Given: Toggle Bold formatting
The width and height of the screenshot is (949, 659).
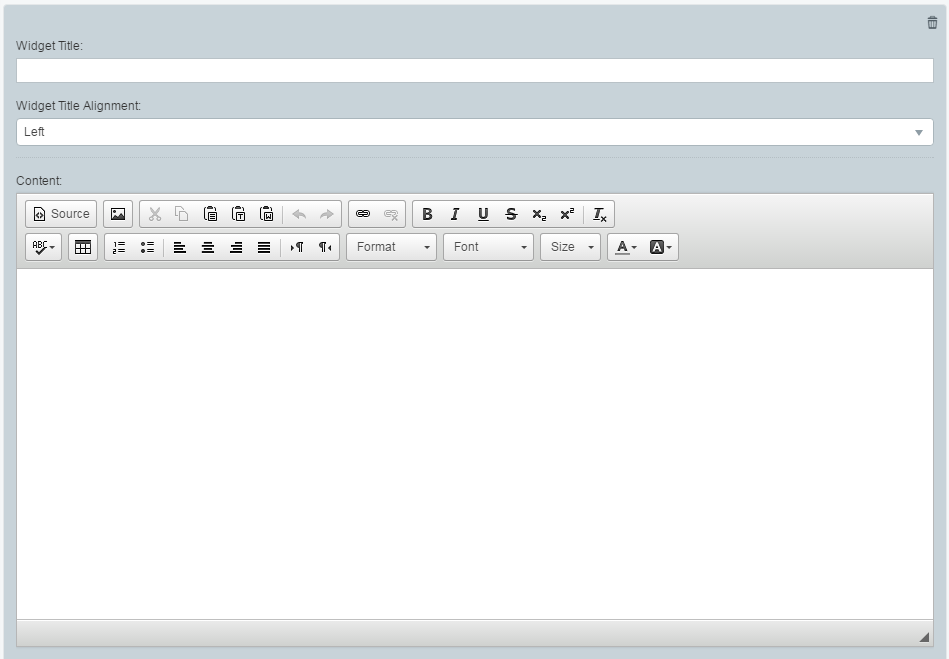Looking at the screenshot, I should pos(427,214).
